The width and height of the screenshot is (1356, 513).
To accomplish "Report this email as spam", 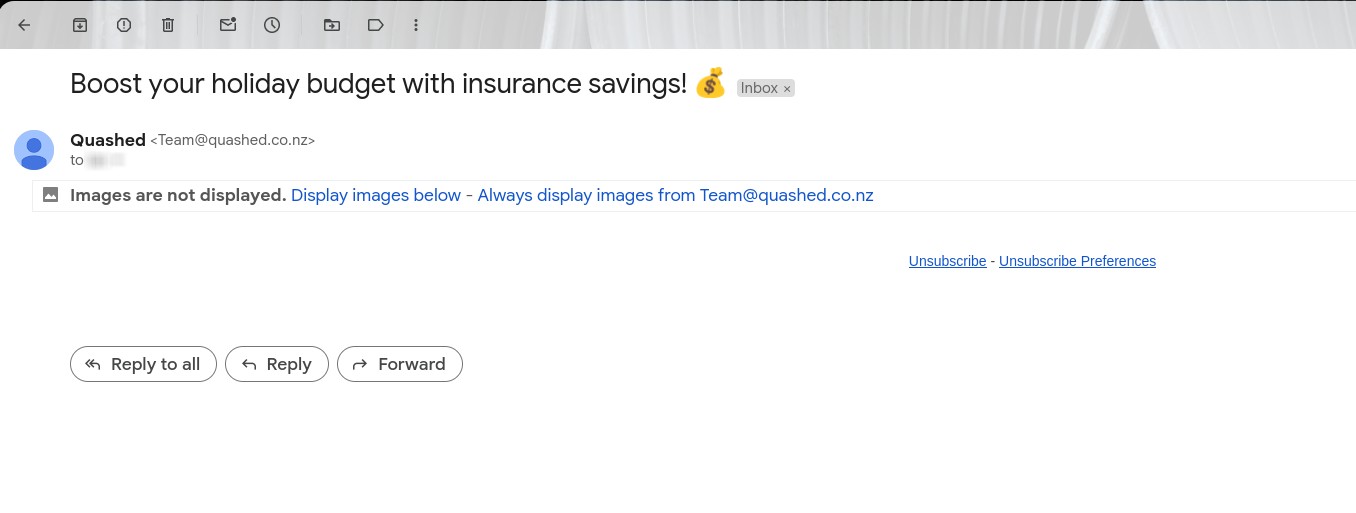I will [124, 25].
